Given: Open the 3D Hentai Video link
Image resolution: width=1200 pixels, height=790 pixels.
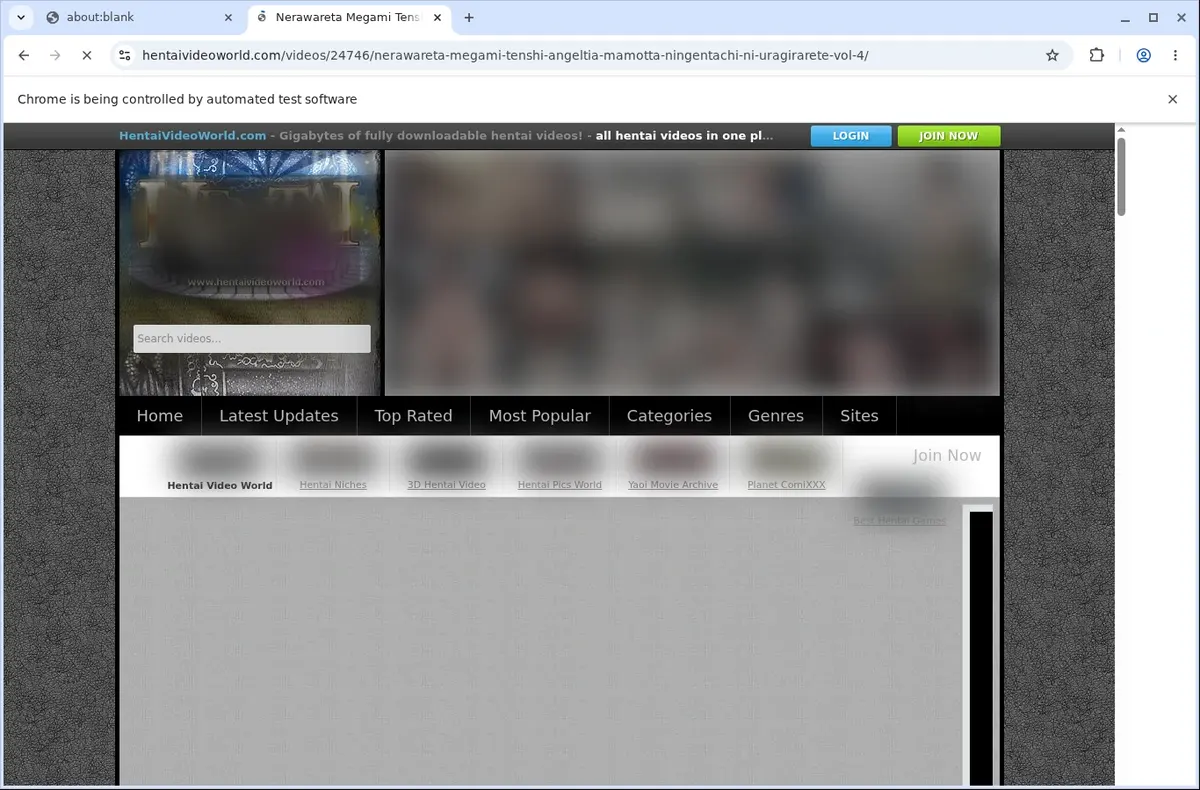Looking at the screenshot, I should tap(446, 485).
